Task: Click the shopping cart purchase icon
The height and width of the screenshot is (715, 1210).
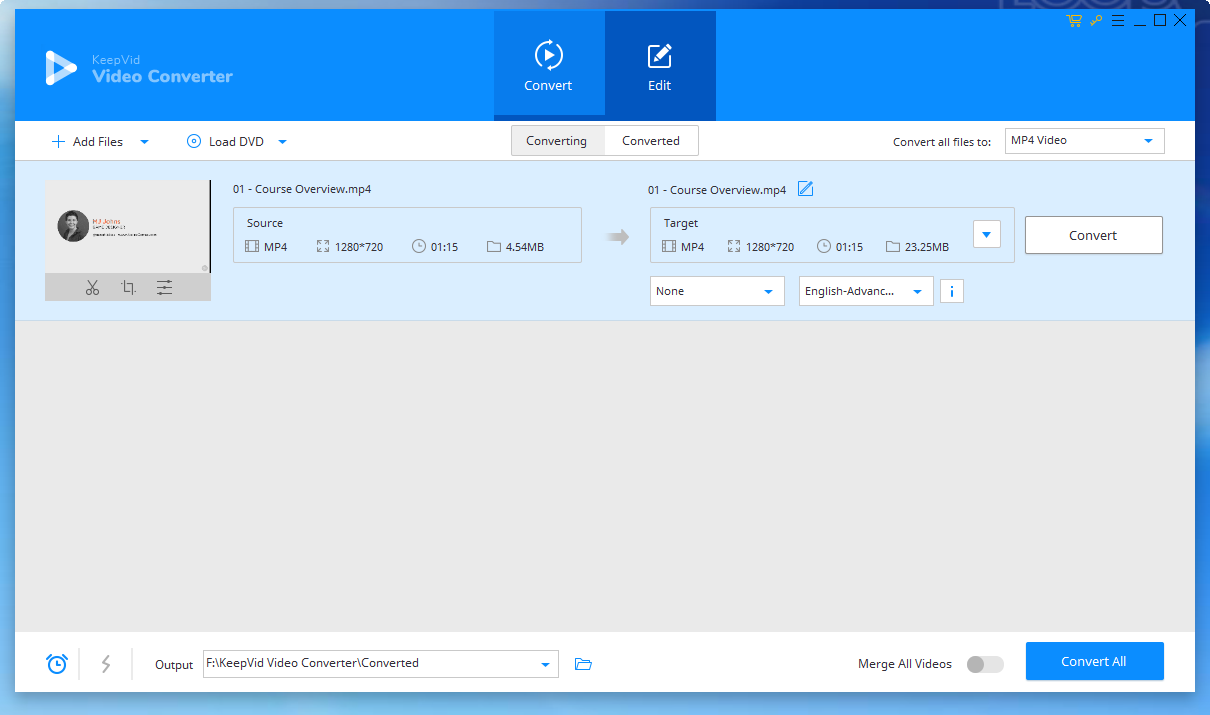Action: coord(1074,20)
